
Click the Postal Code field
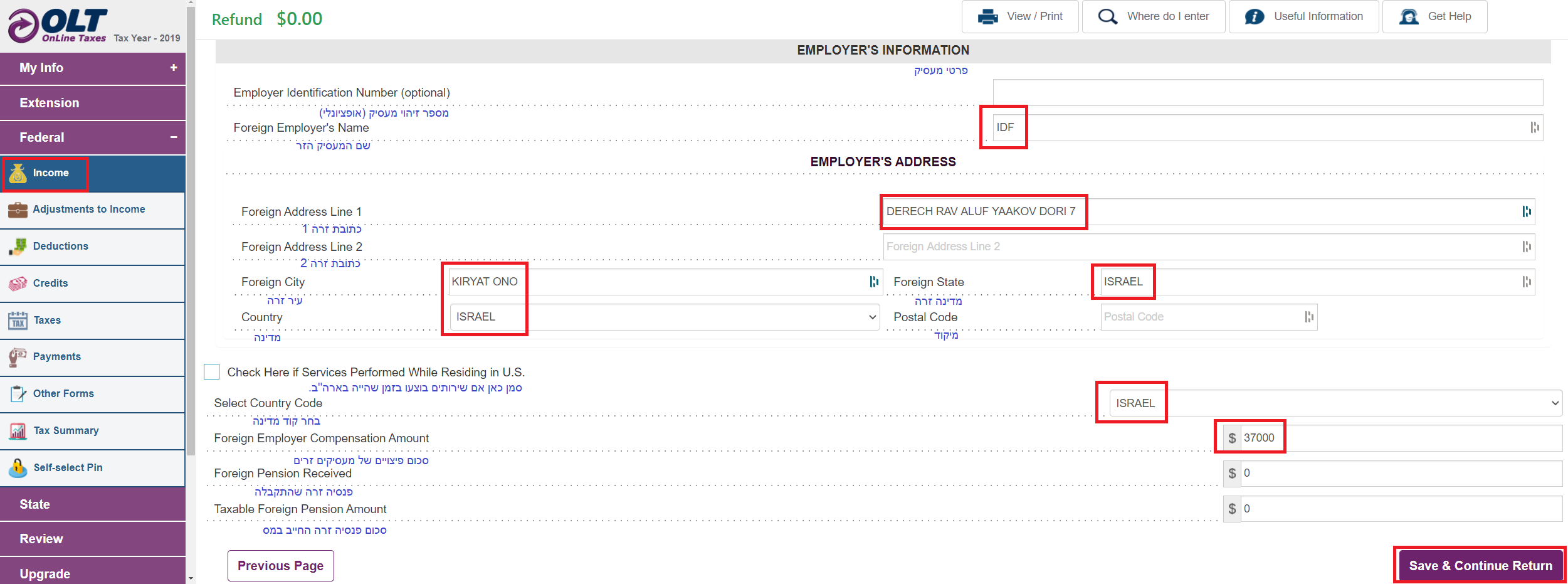(1209, 317)
